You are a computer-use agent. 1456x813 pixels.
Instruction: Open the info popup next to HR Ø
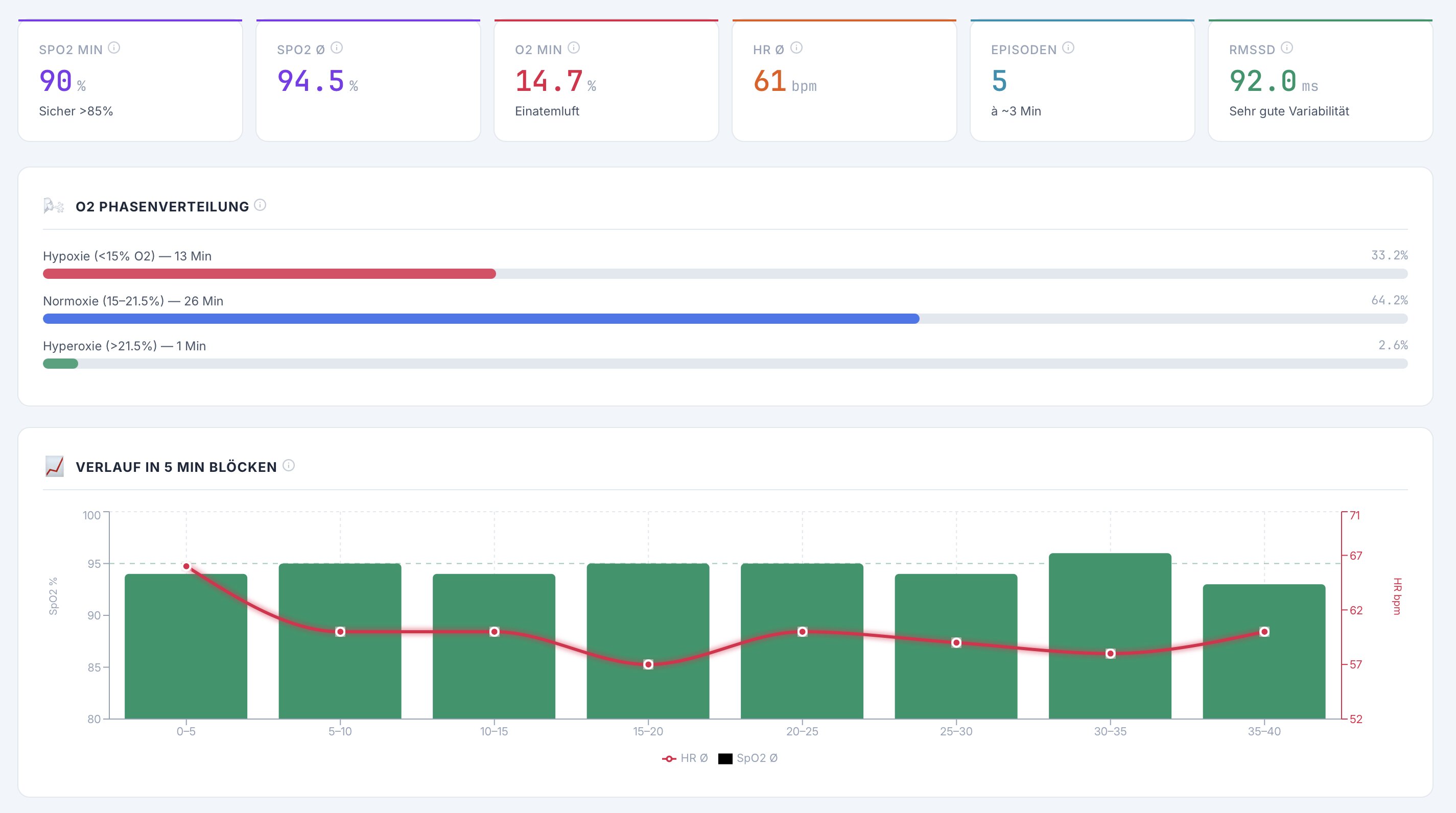[796, 49]
